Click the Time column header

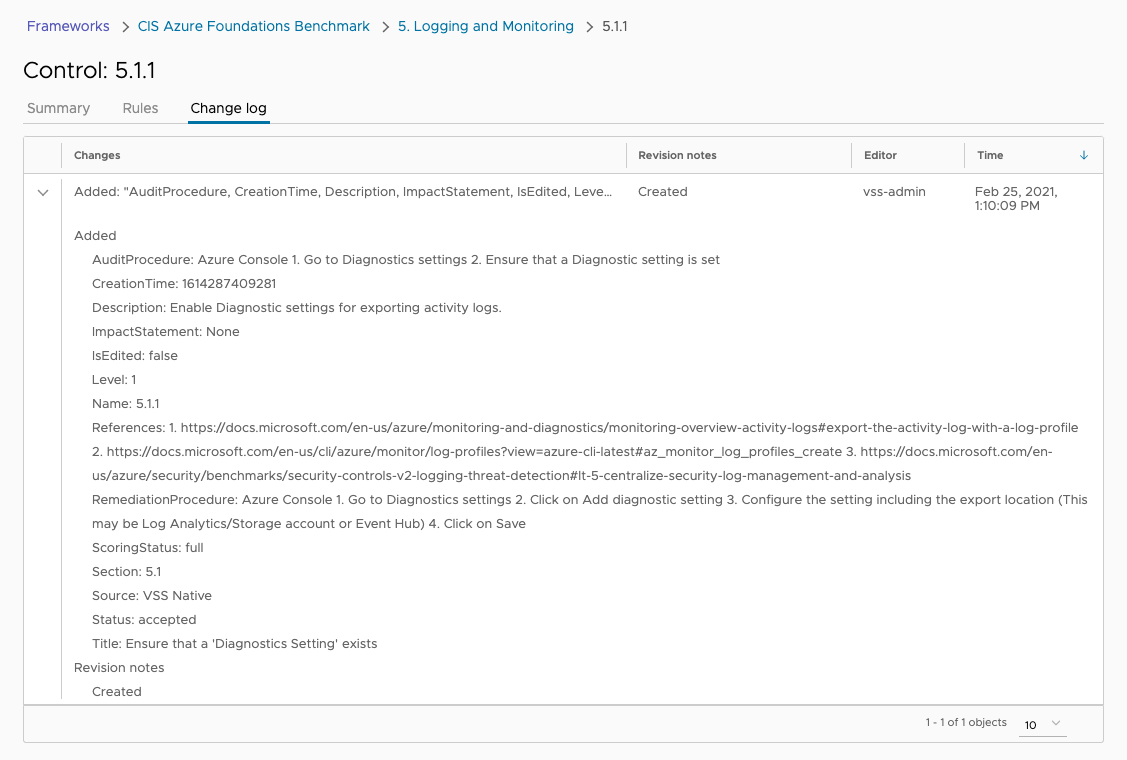click(x=990, y=155)
